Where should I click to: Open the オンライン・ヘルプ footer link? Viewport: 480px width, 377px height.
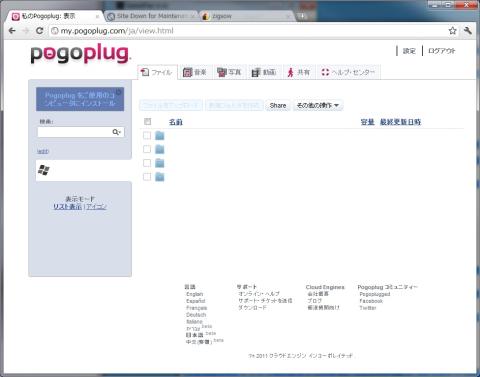pos(259,294)
